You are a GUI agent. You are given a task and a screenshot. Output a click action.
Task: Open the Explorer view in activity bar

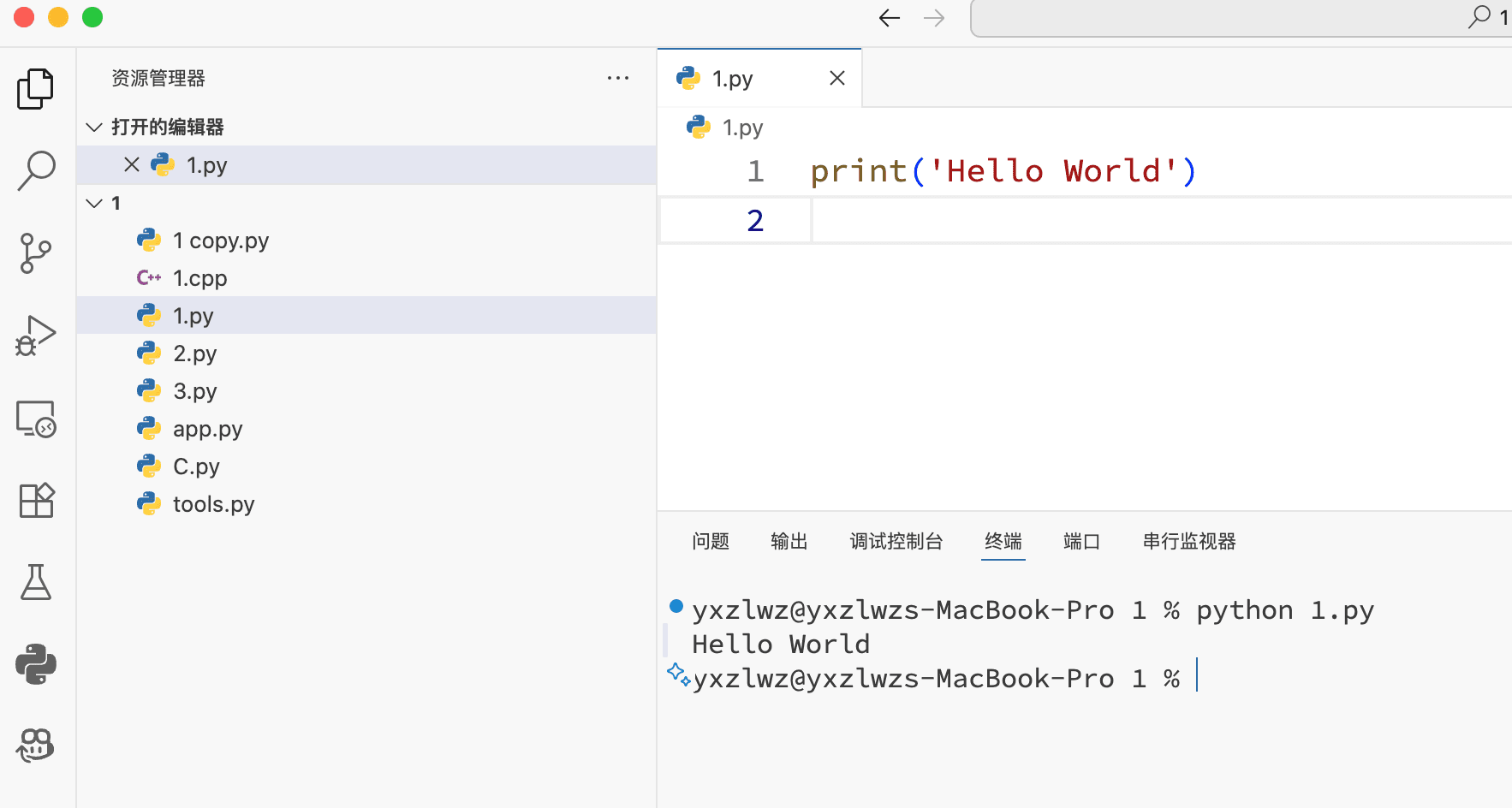click(x=36, y=89)
